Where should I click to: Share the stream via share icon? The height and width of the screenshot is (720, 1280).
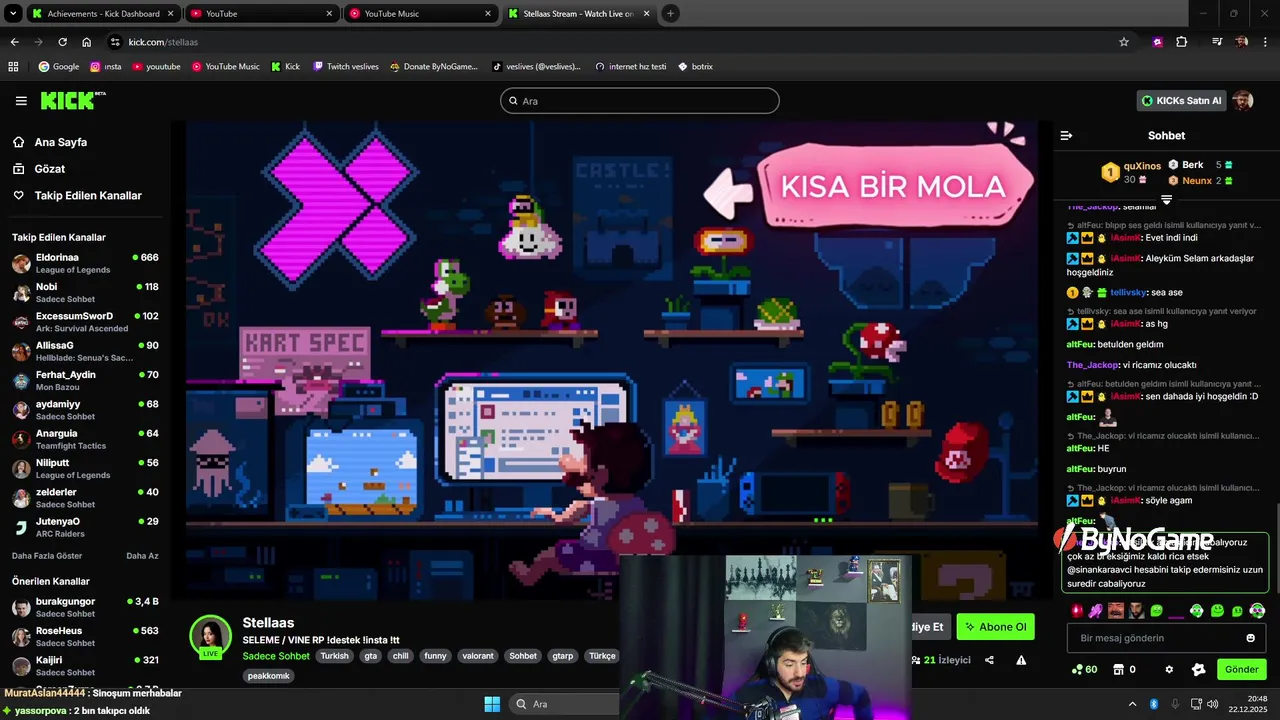click(989, 660)
